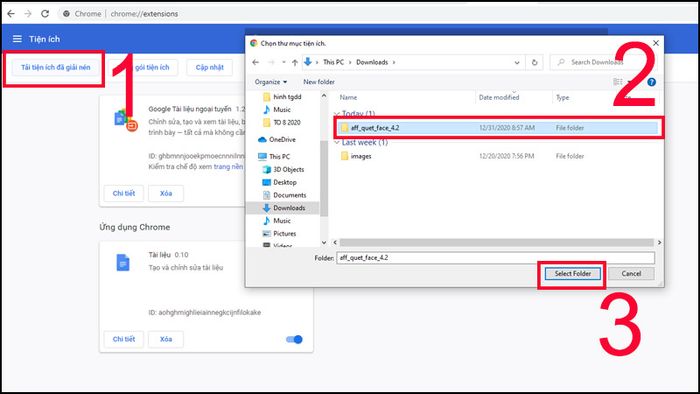Change the view layout icon

(618, 82)
